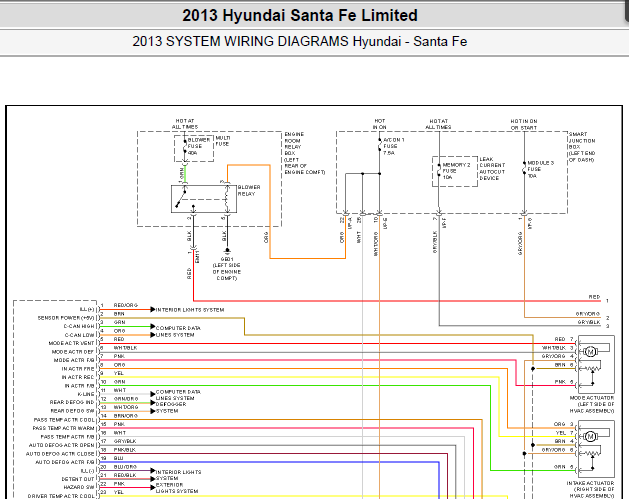Click the "BLU/ORG" wire label at pin 20

click(125, 467)
